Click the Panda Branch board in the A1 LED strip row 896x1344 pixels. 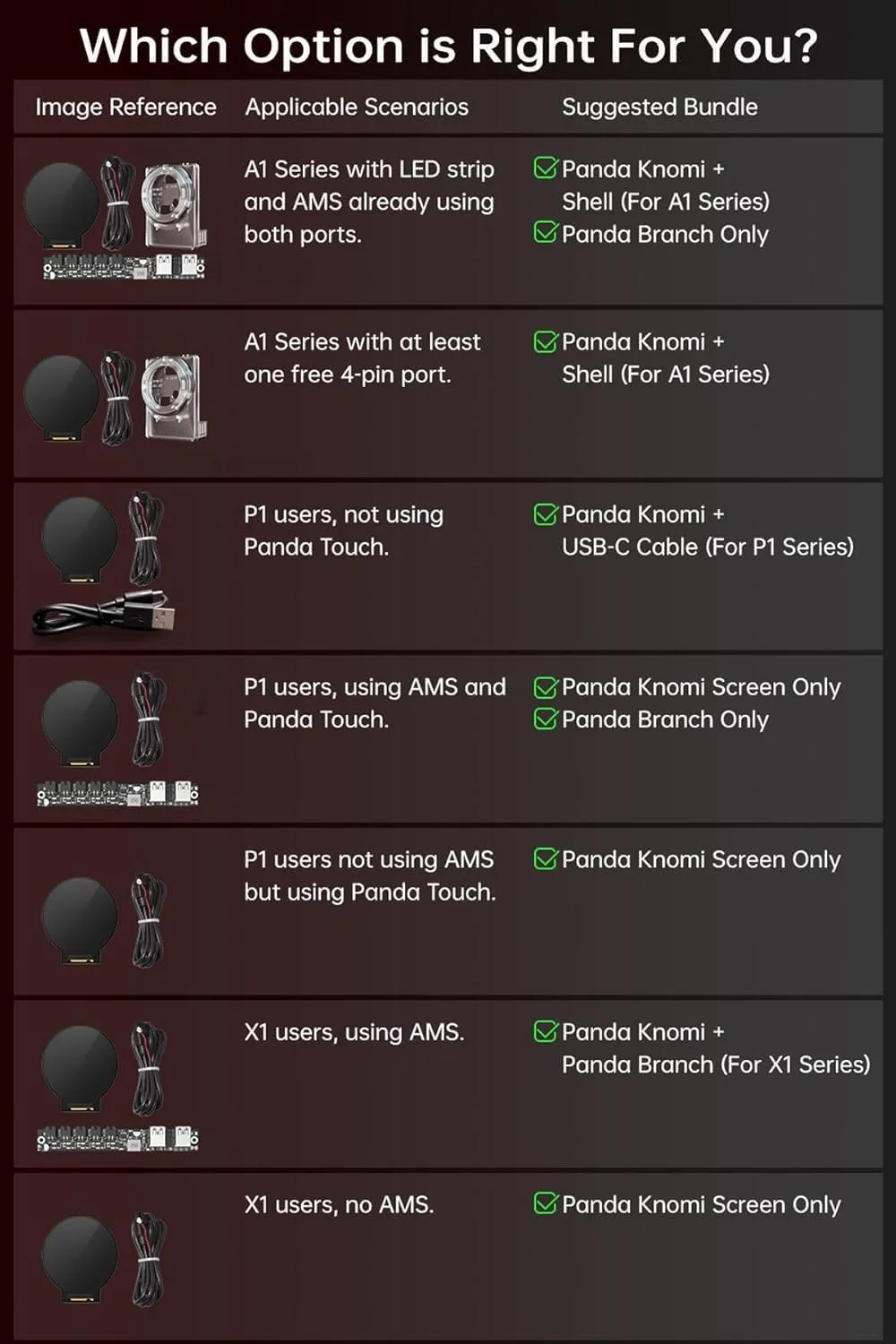(x=124, y=266)
